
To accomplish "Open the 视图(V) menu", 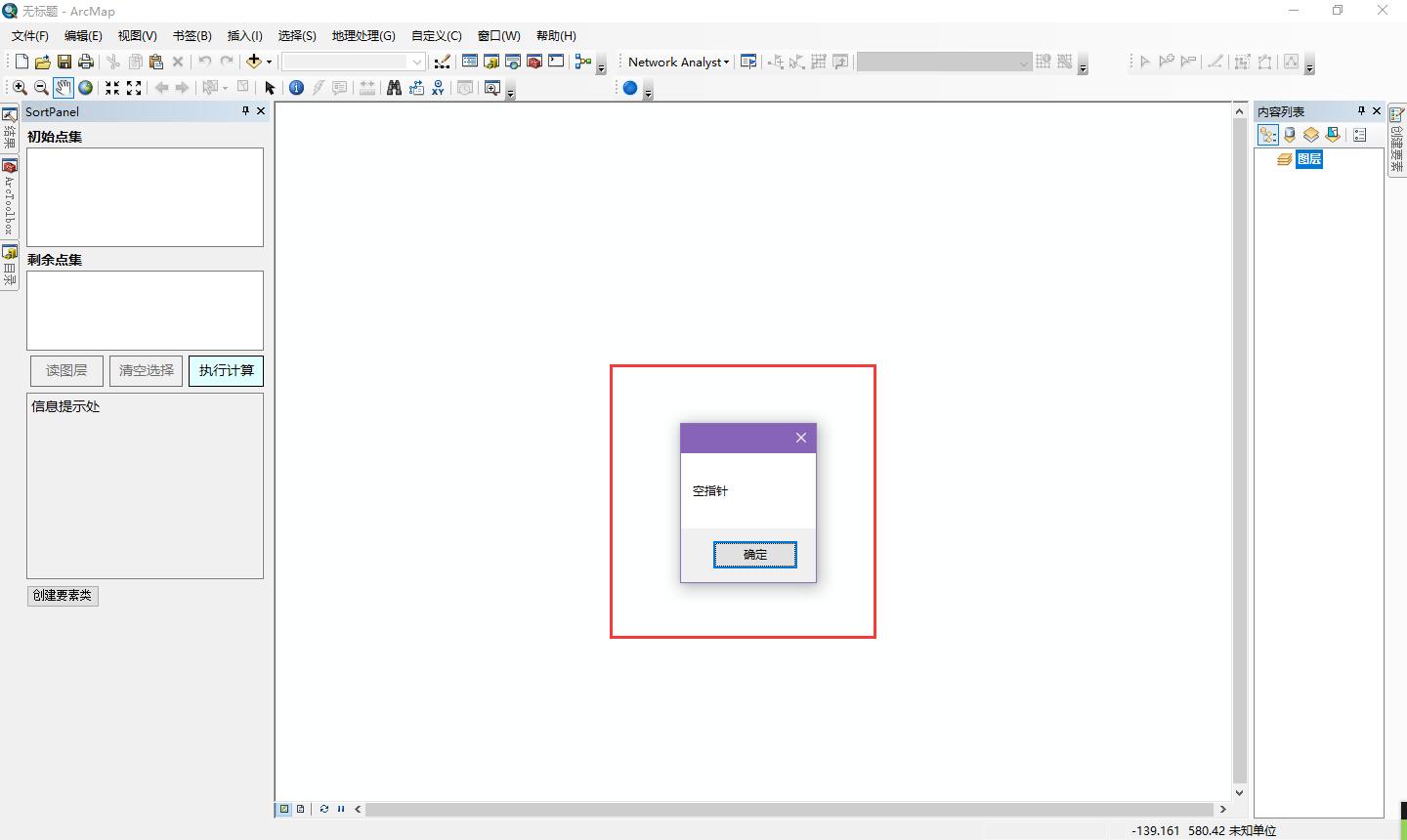I will 138,35.
